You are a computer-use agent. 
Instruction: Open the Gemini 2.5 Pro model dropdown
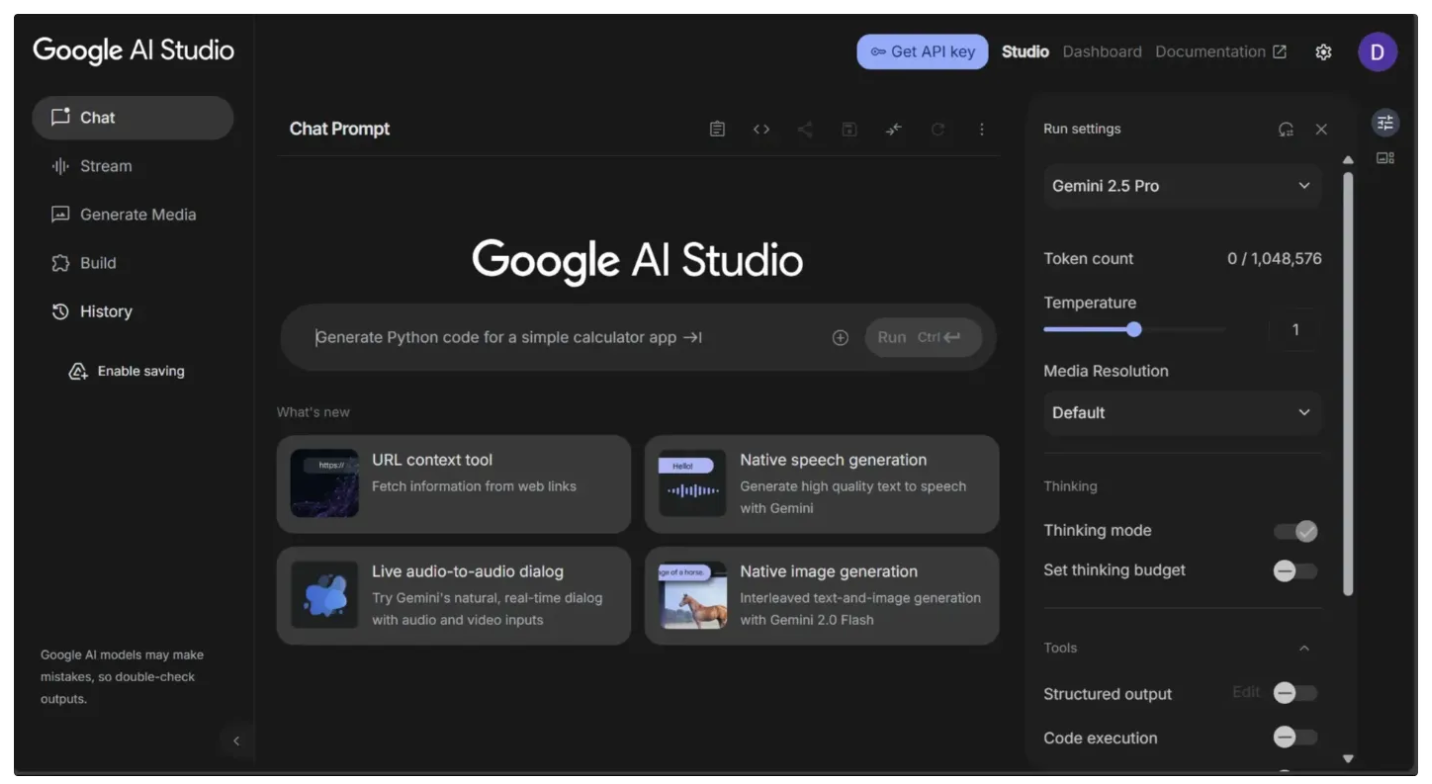pyautogui.click(x=1182, y=186)
